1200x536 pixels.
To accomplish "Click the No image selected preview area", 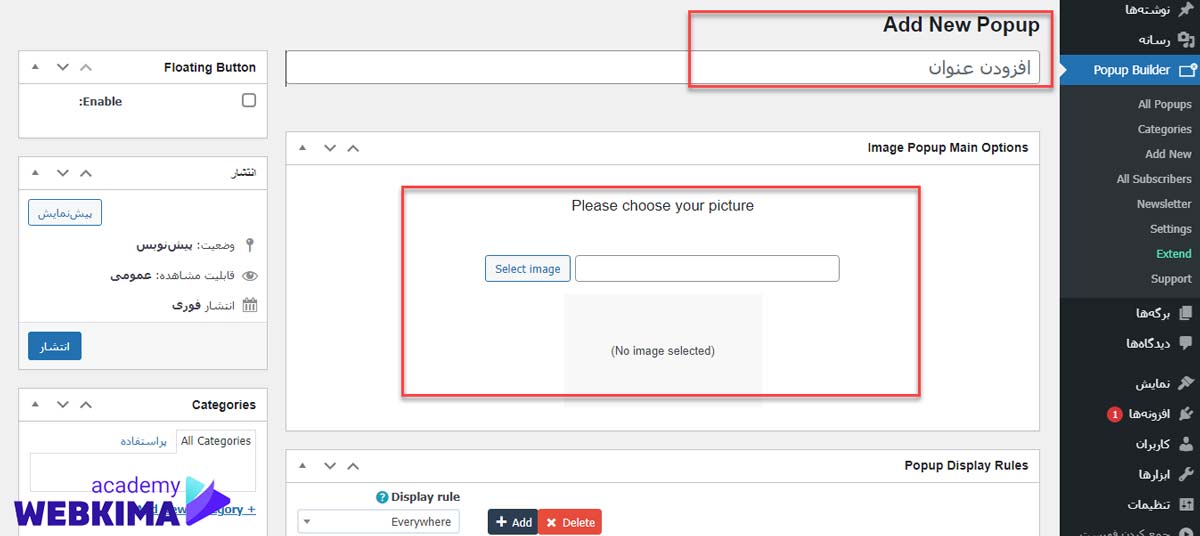I will click(663, 350).
